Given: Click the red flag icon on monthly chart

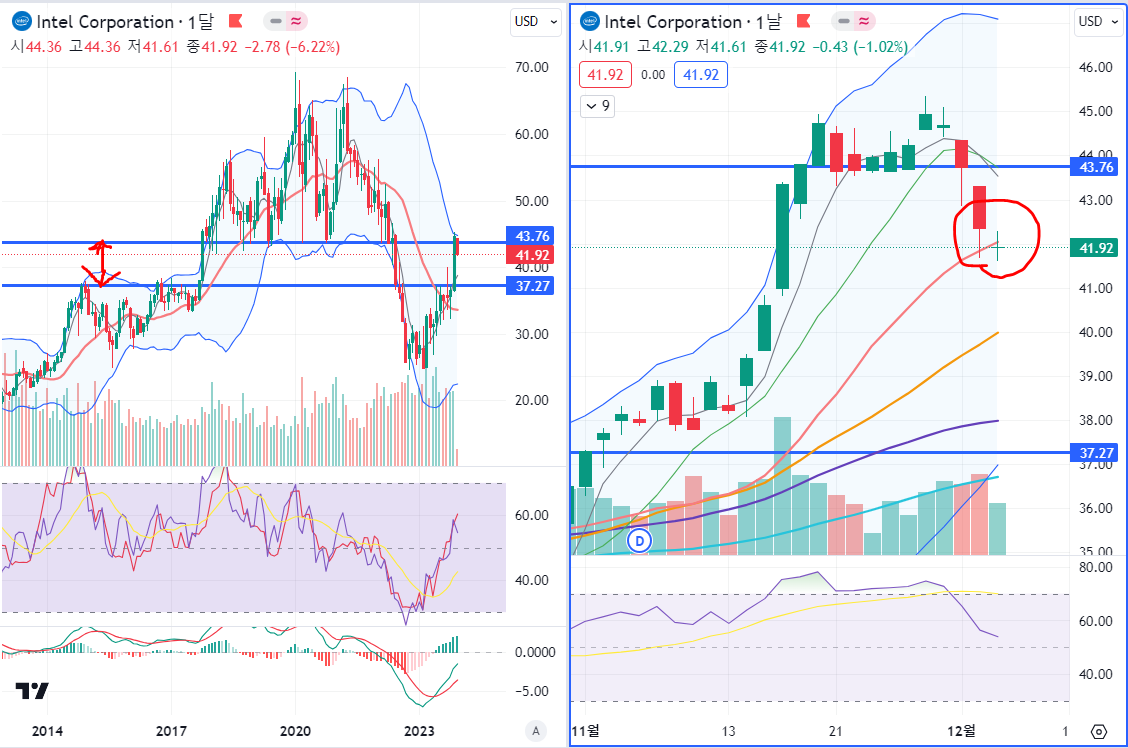Looking at the screenshot, I should tap(235, 22).
